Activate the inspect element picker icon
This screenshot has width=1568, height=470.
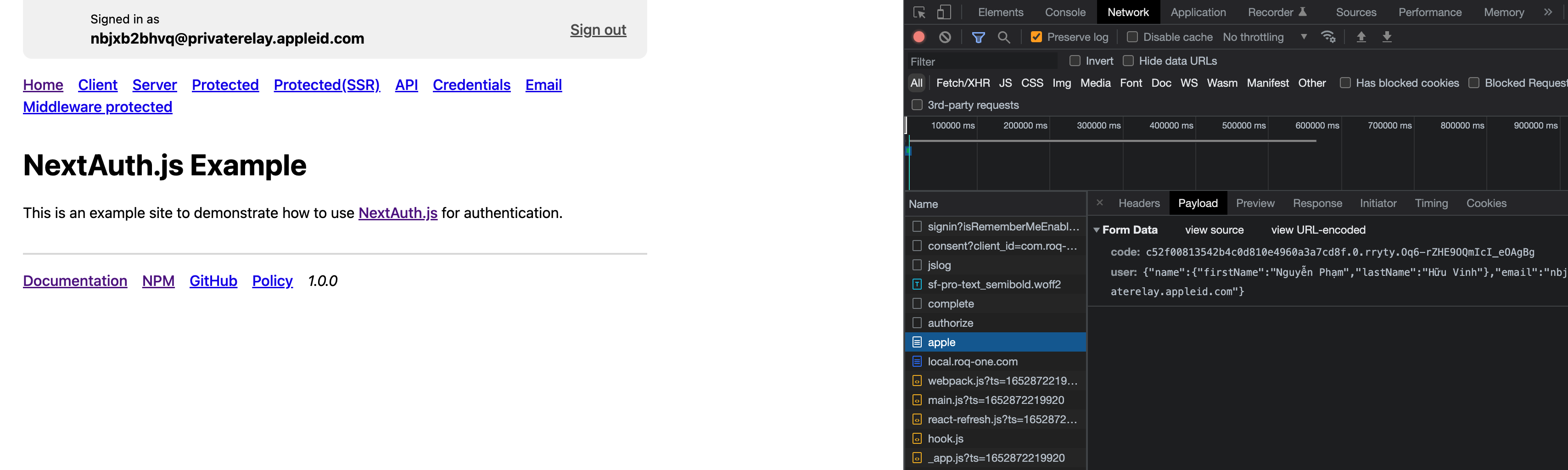coord(919,12)
